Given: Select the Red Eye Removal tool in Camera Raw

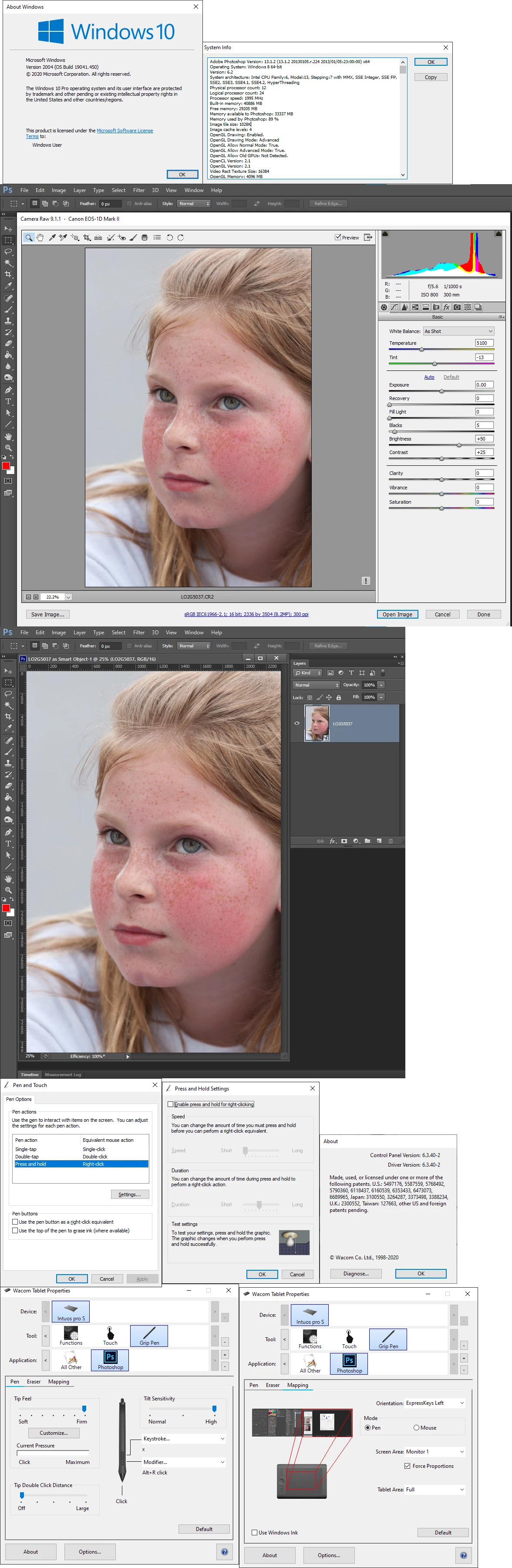Looking at the screenshot, I should coord(122,237).
